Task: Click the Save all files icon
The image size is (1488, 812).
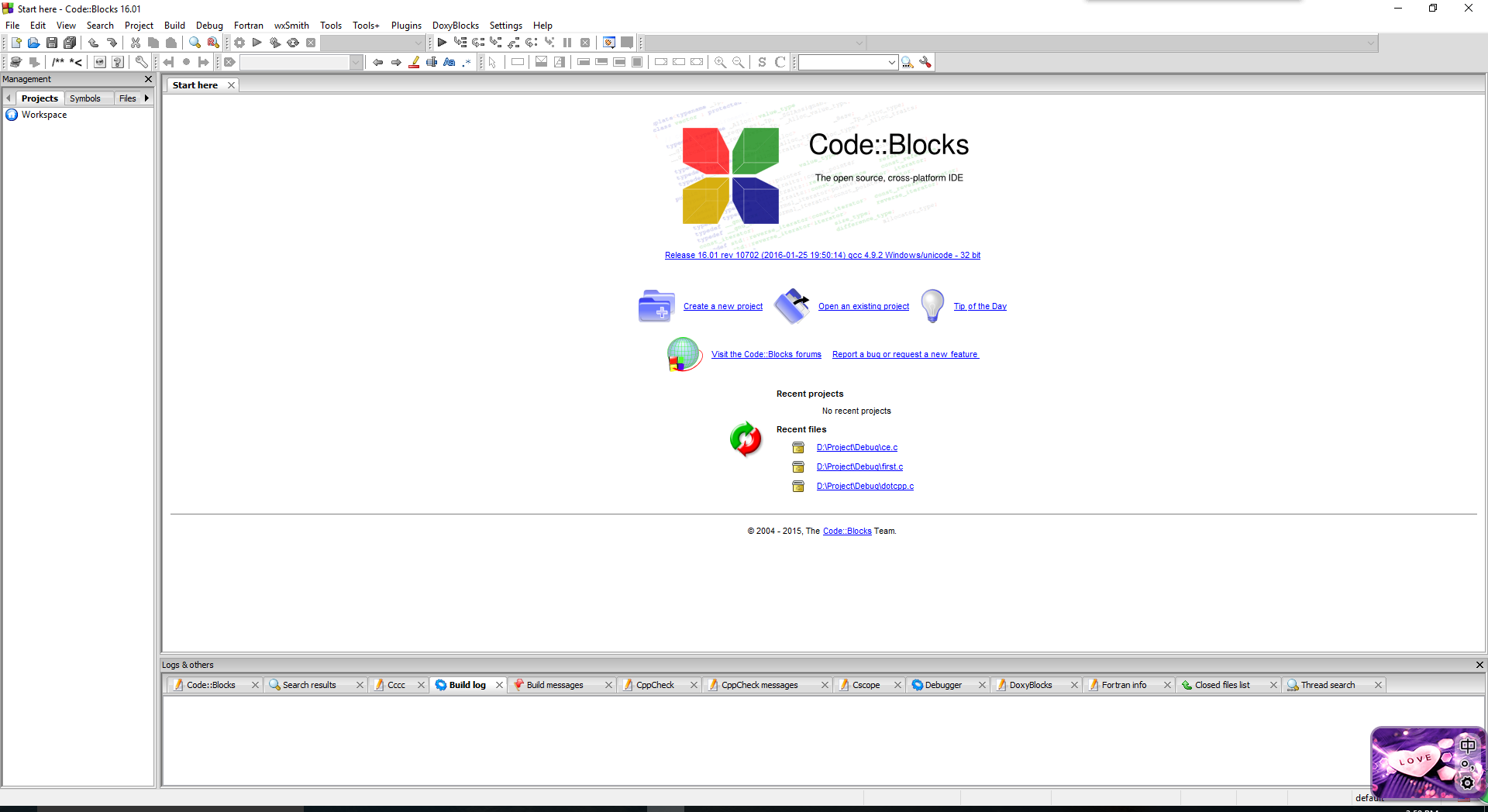Action: pyautogui.click(x=70, y=43)
